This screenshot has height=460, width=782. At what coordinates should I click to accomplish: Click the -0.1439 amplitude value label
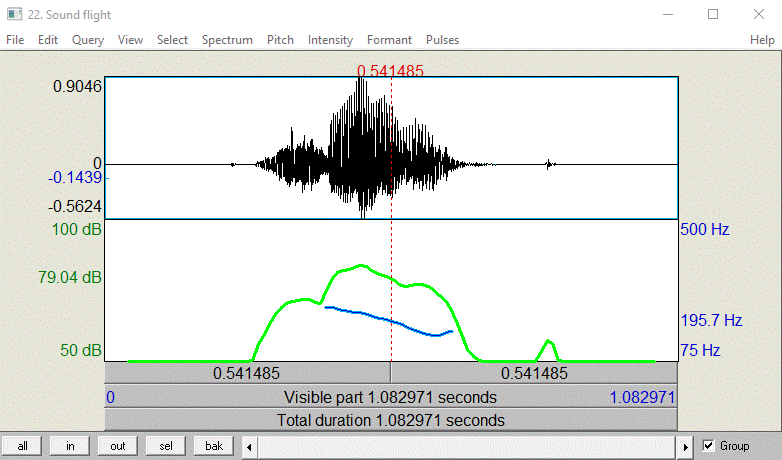tap(75, 178)
